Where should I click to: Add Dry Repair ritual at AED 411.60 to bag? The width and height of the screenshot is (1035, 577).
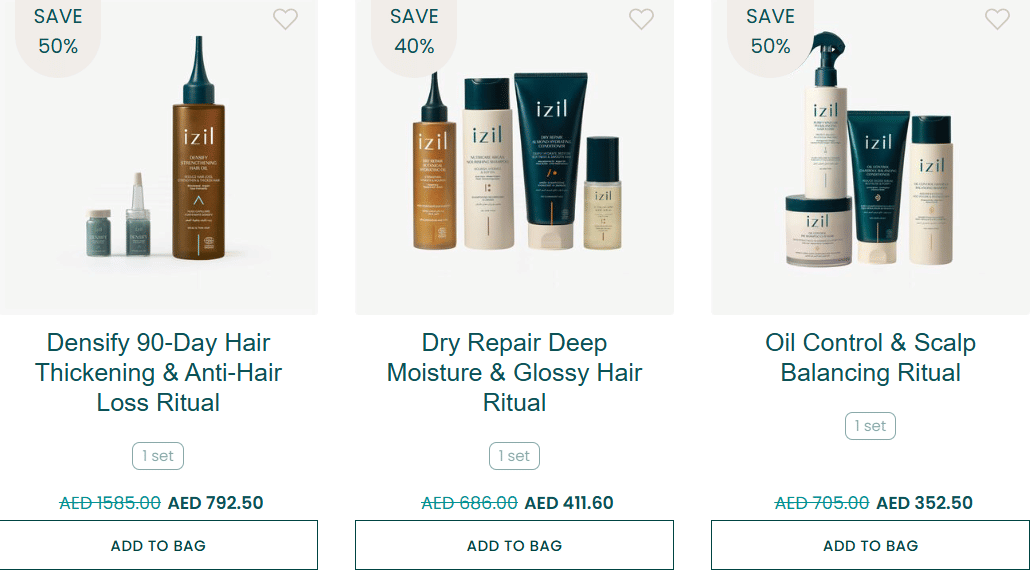[514, 545]
